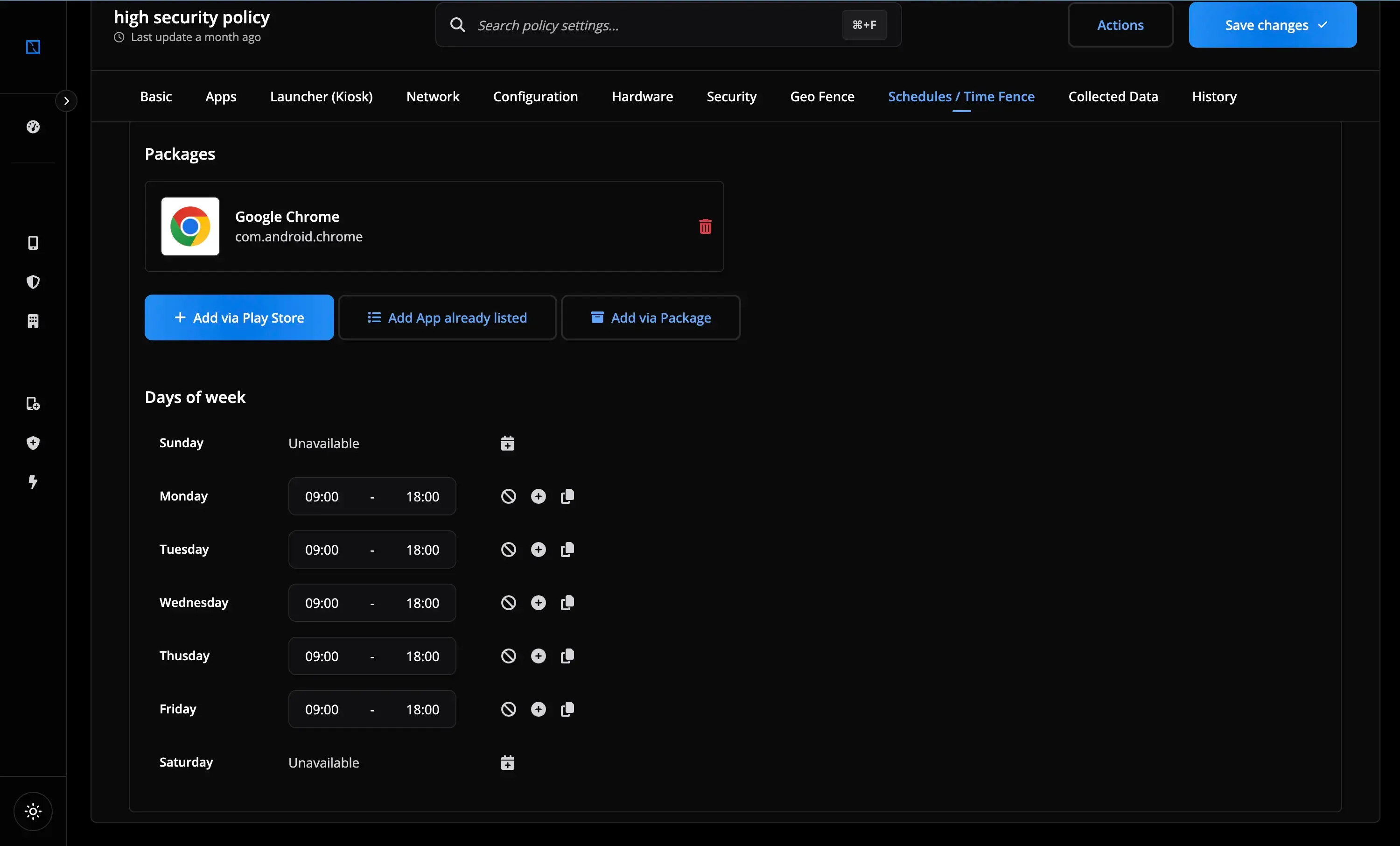
Task: Open the security shield panel in sidebar
Action: [33, 282]
